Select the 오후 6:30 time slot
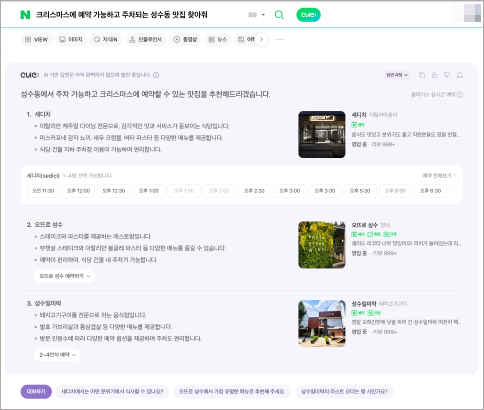The image size is (484, 410). tap(431, 191)
